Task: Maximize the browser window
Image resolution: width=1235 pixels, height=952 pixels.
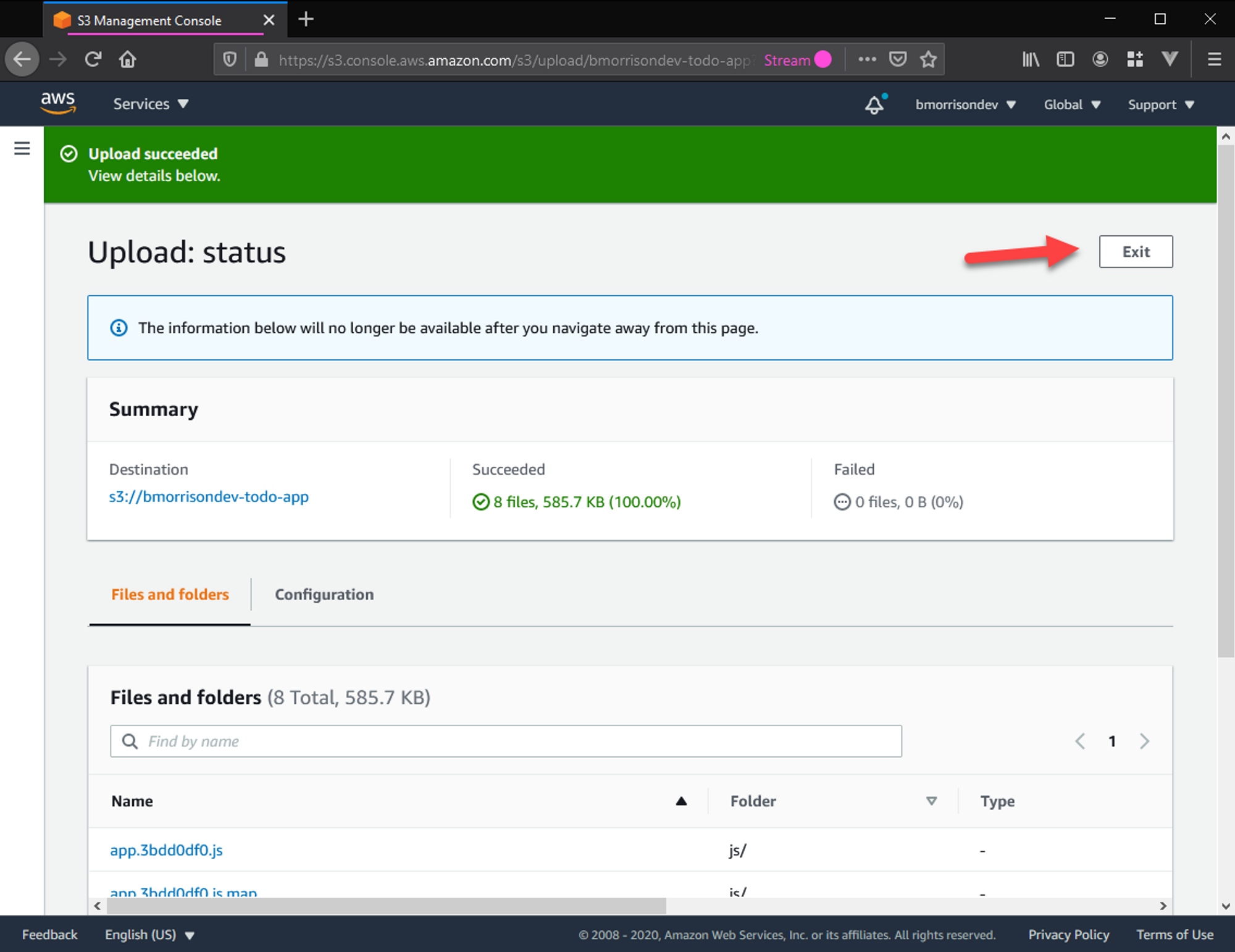Action: click(1160, 19)
